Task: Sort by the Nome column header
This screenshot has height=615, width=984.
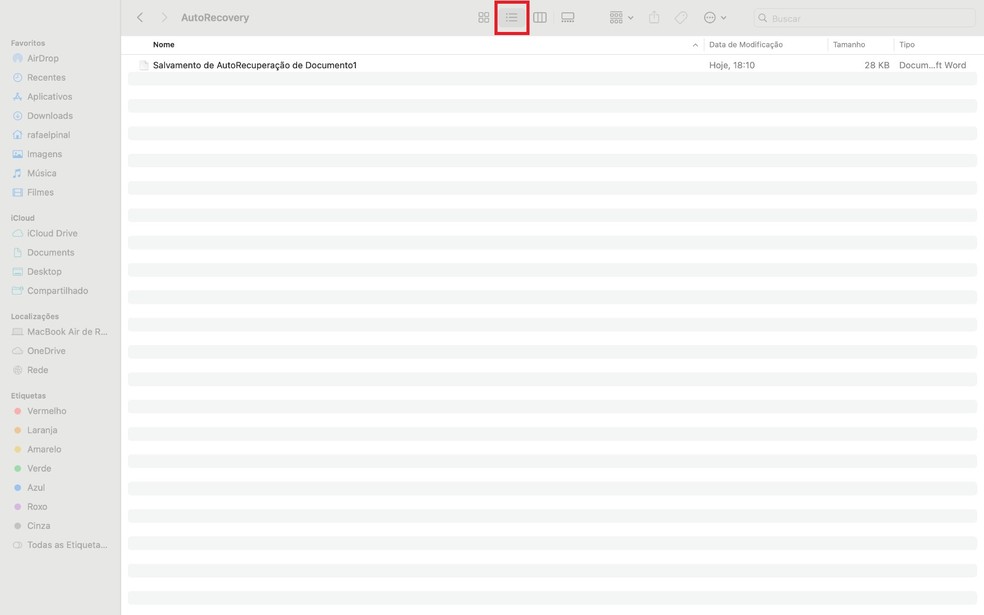Action: tap(164, 45)
